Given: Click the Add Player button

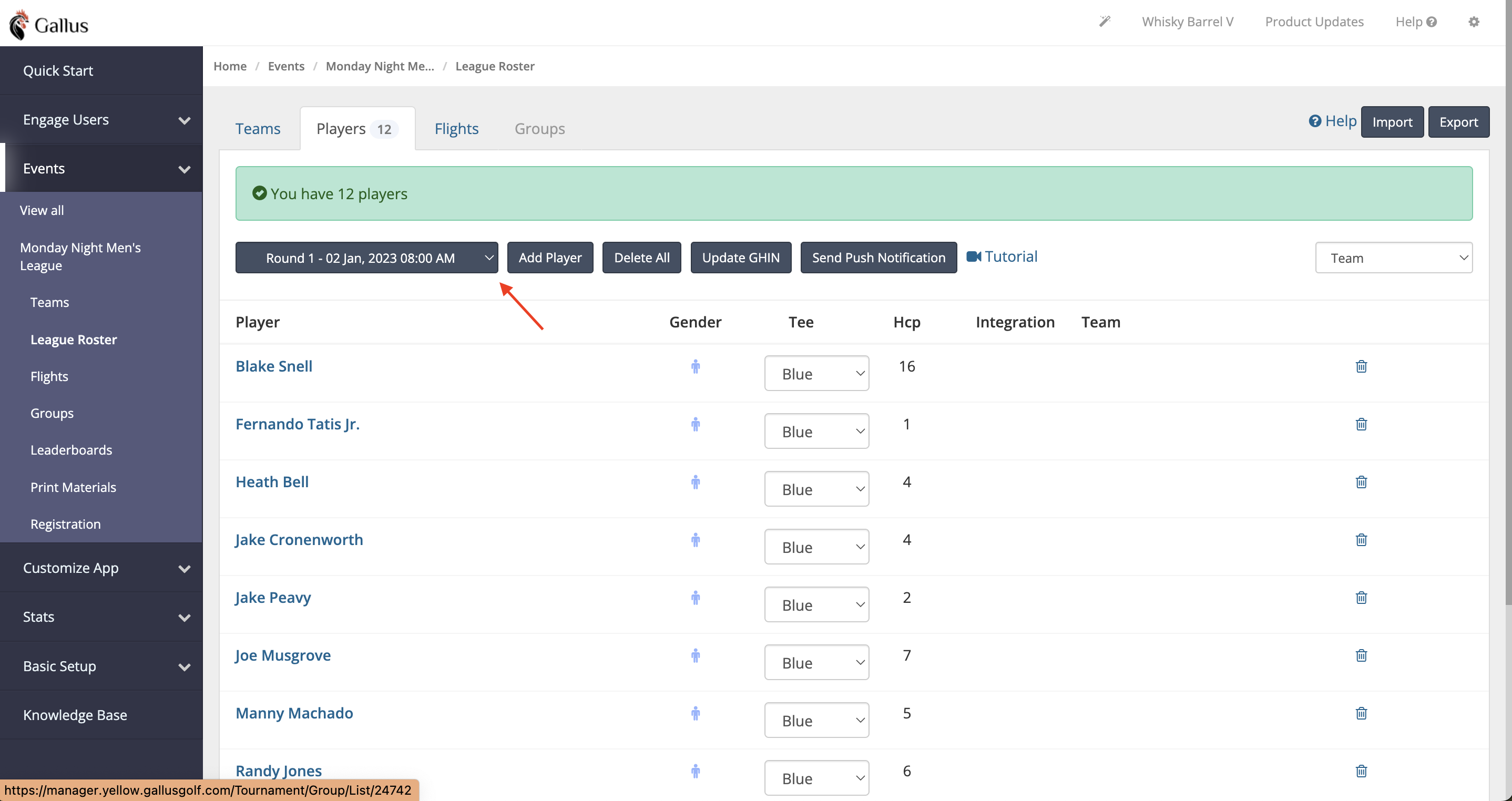Looking at the screenshot, I should [x=550, y=258].
